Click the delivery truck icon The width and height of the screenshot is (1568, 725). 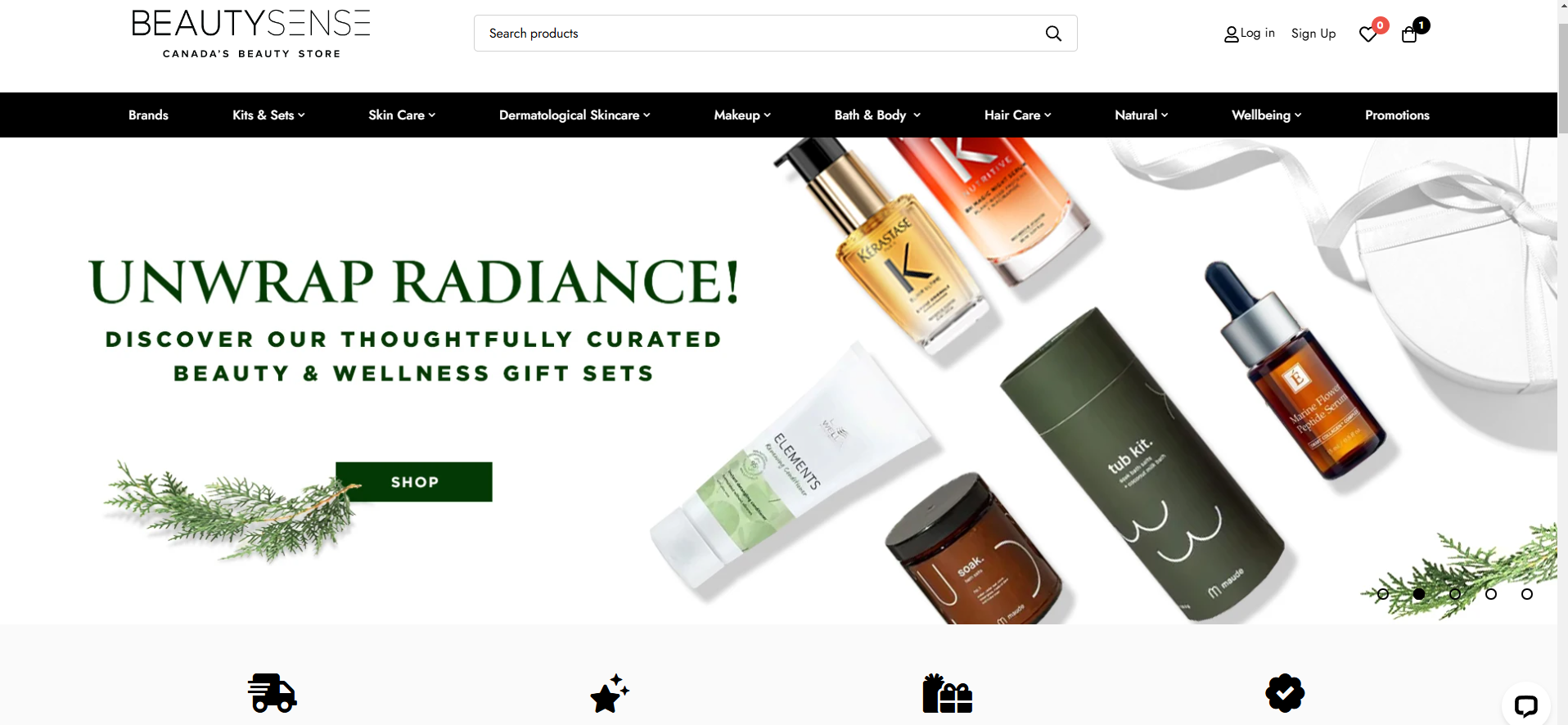click(273, 693)
